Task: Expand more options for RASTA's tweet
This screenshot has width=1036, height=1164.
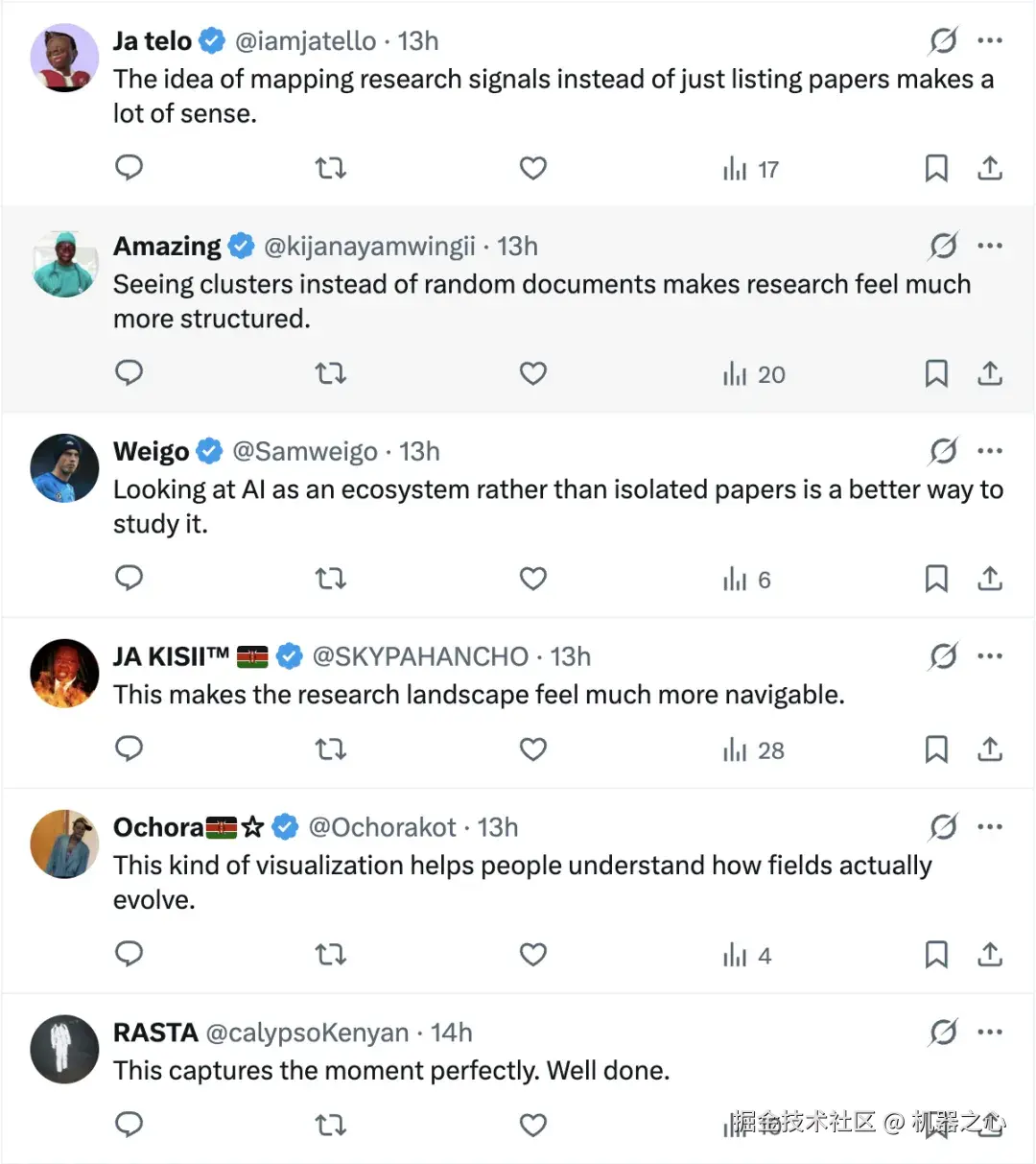Action: [989, 1033]
